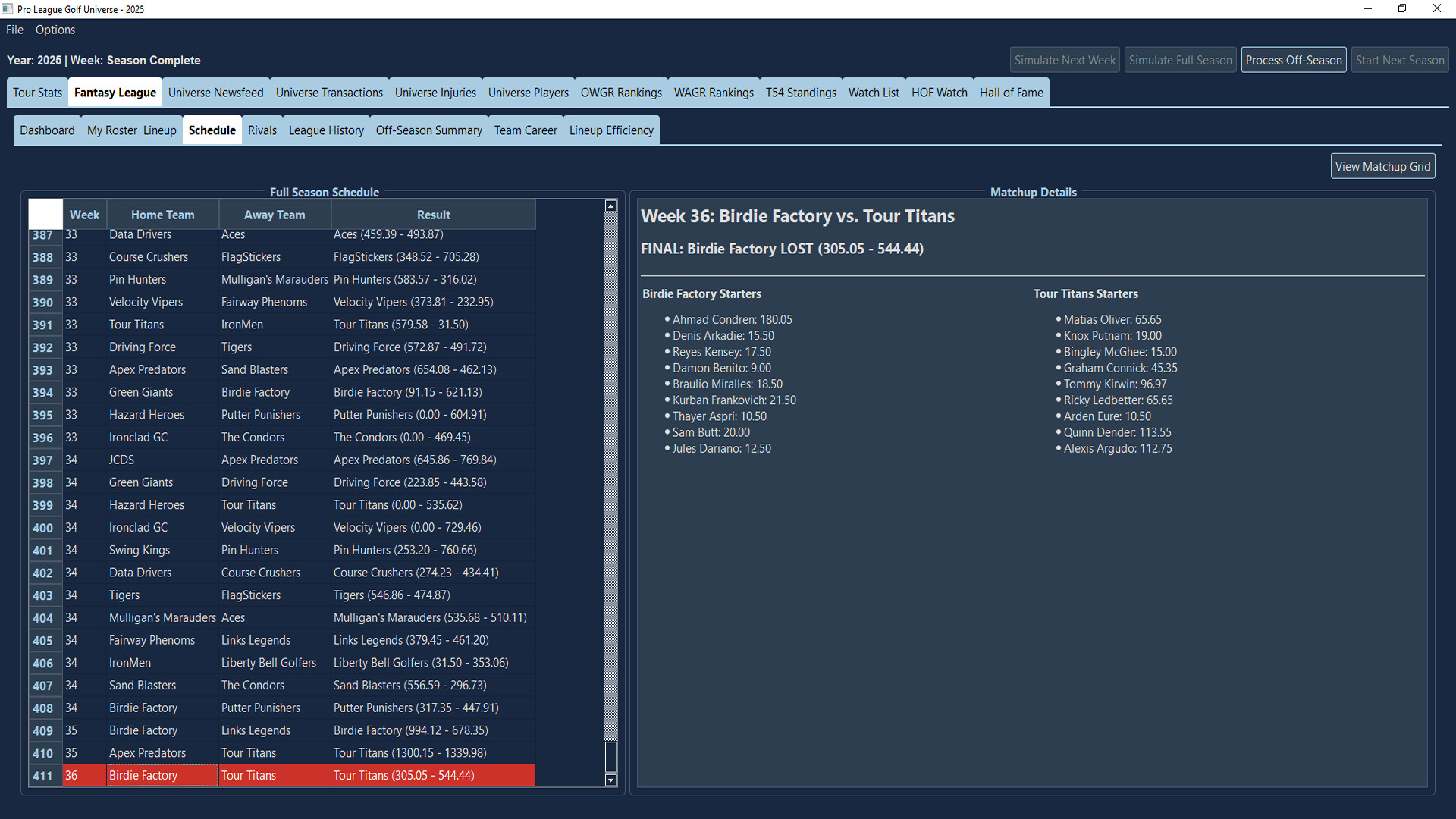Viewport: 1456px width, 819px height.
Task: Open the My Roster subtab
Action: pyautogui.click(x=111, y=130)
